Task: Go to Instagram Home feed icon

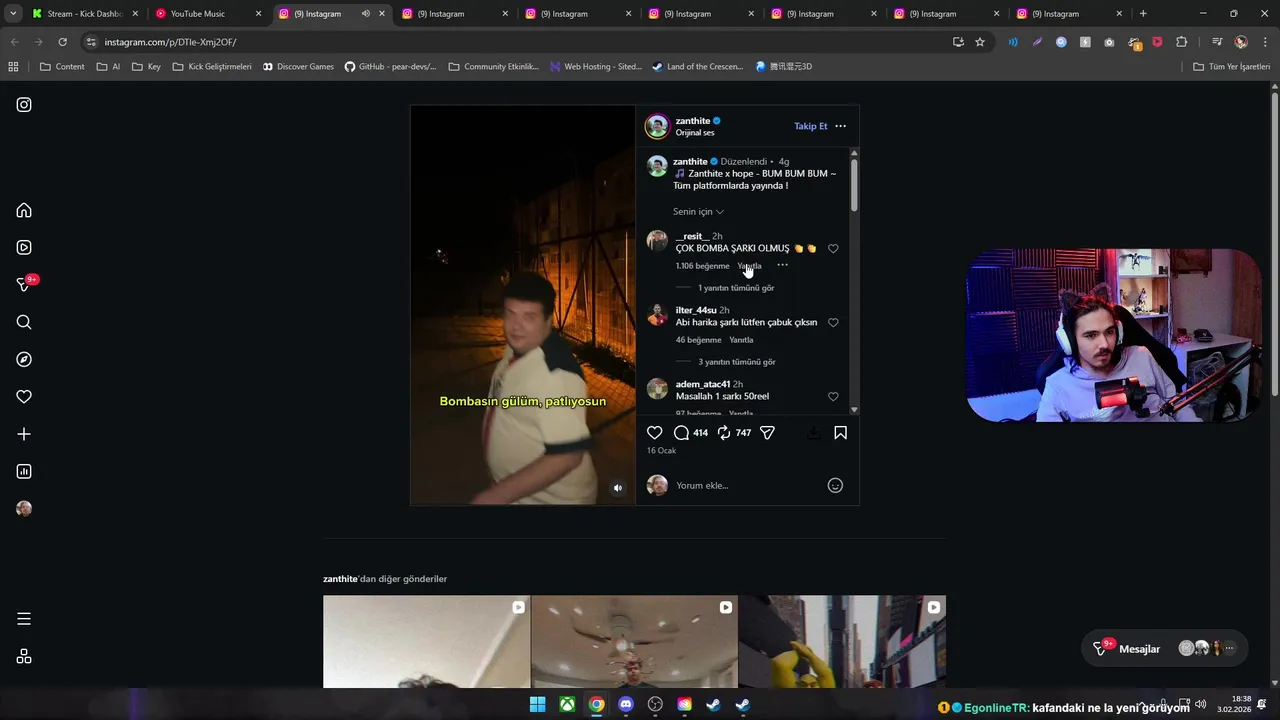Action: pos(24,210)
